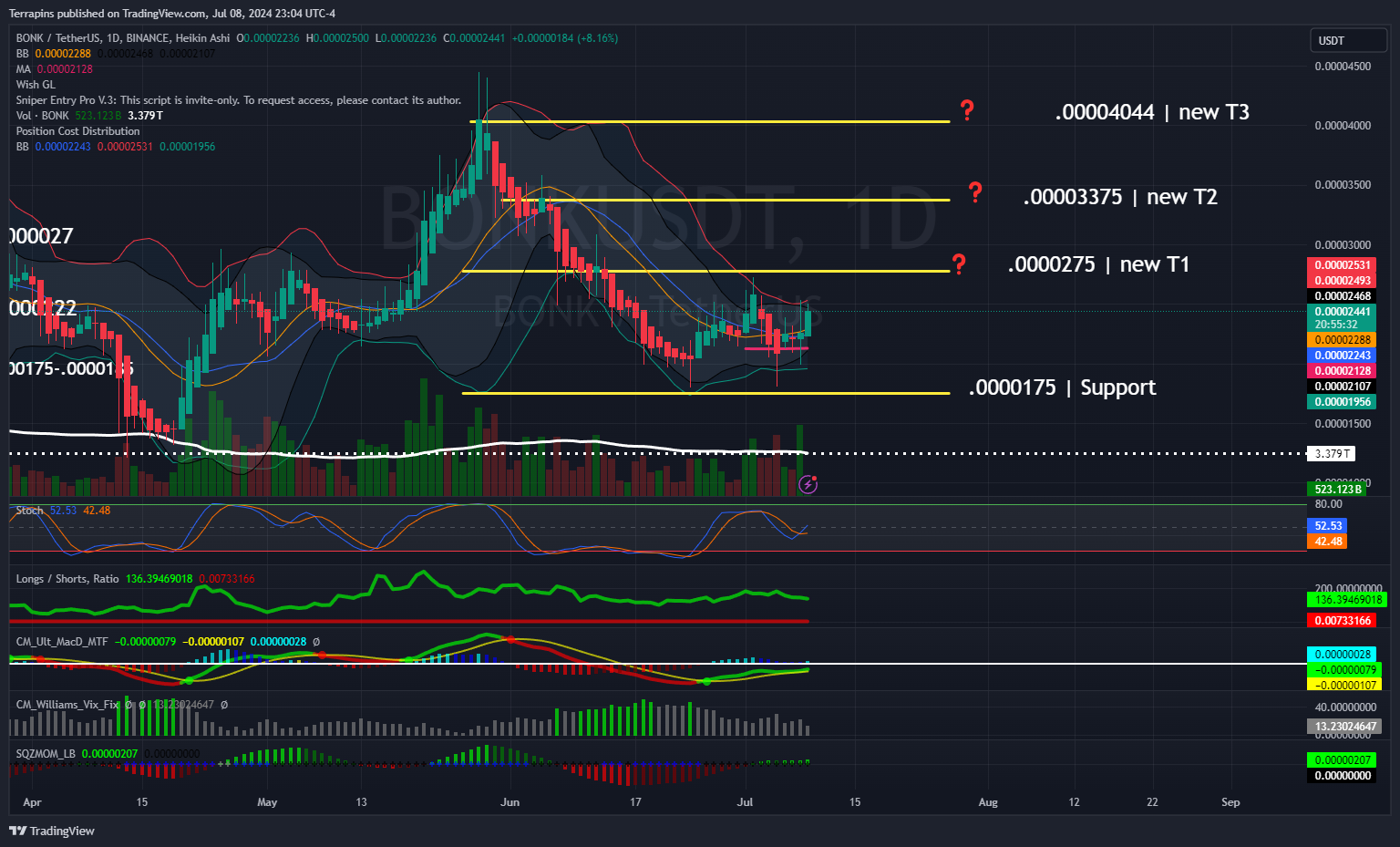
Task: Click the Sep label on time axis
Action: [x=1230, y=802]
